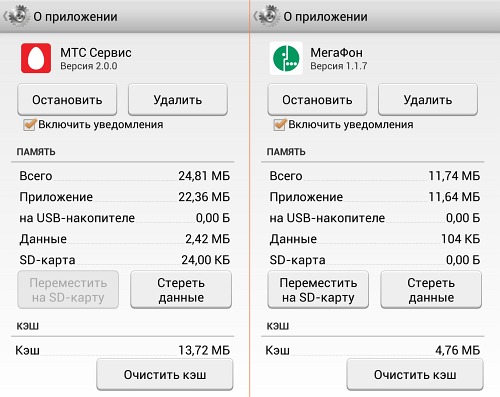Click the red МТС Сервис egg icon

36,58
